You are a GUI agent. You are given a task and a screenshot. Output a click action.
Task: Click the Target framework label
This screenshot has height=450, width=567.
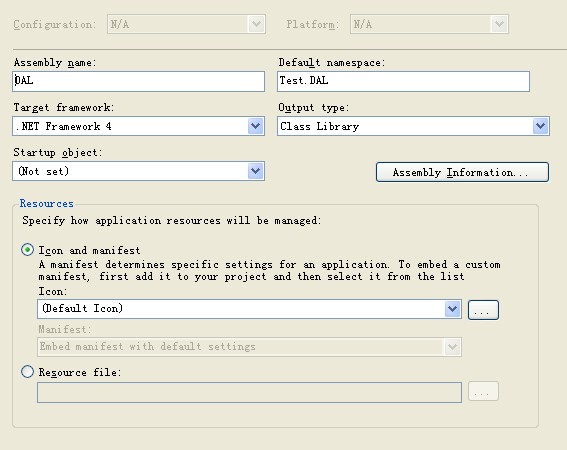64,107
